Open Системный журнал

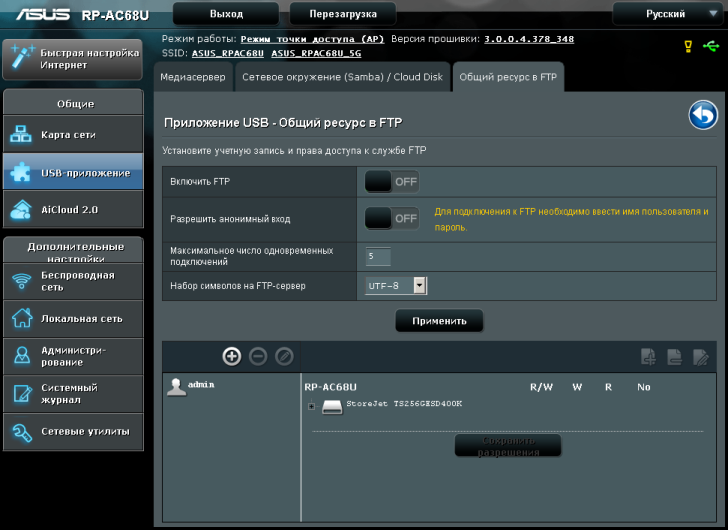[x=73, y=394]
